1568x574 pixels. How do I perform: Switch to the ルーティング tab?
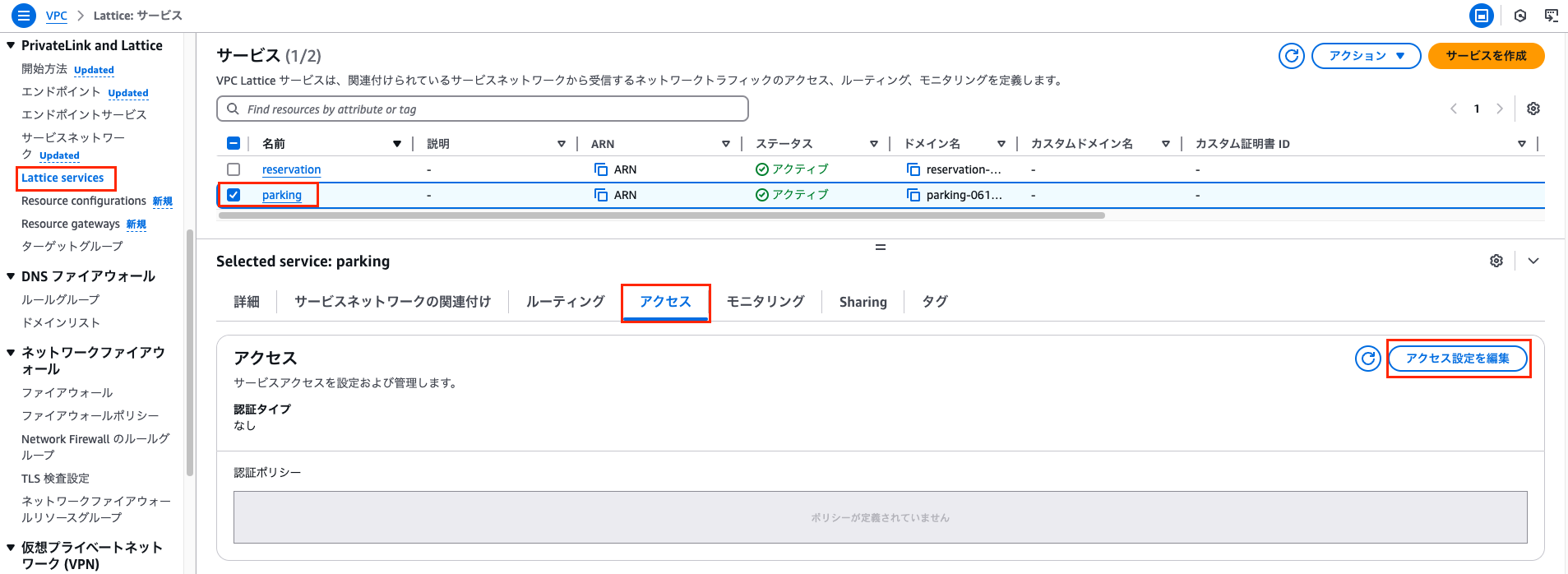[x=566, y=302]
